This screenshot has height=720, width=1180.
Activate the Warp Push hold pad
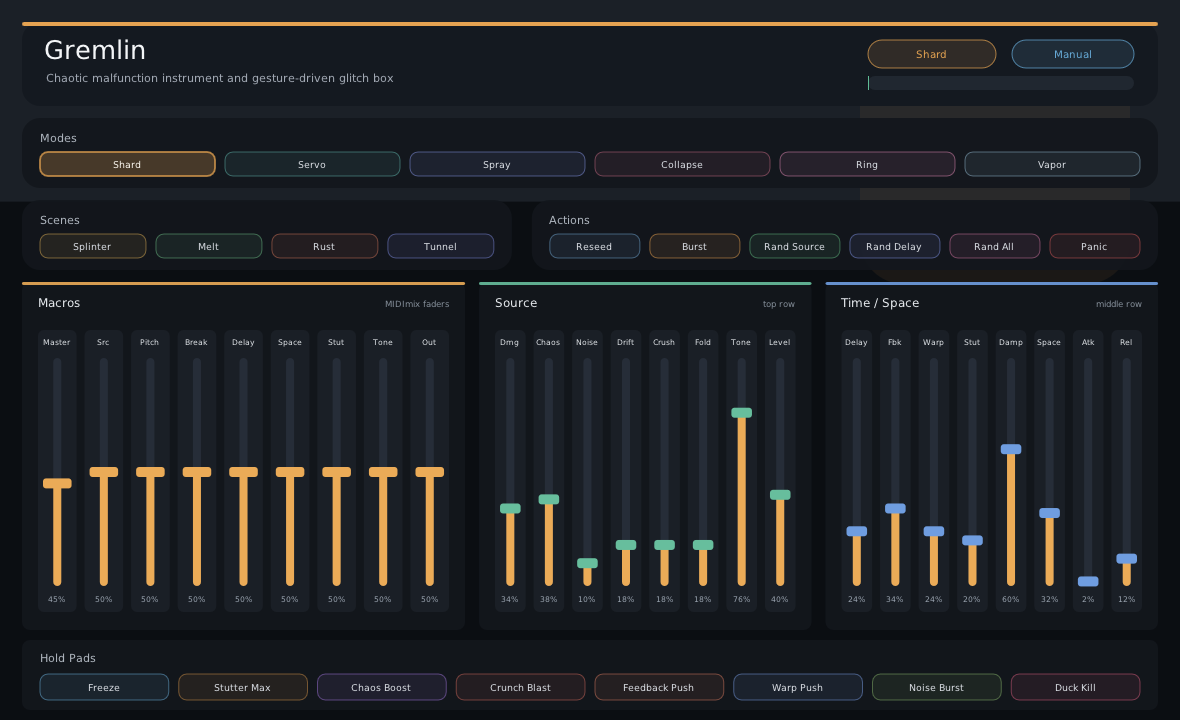point(798,687)
